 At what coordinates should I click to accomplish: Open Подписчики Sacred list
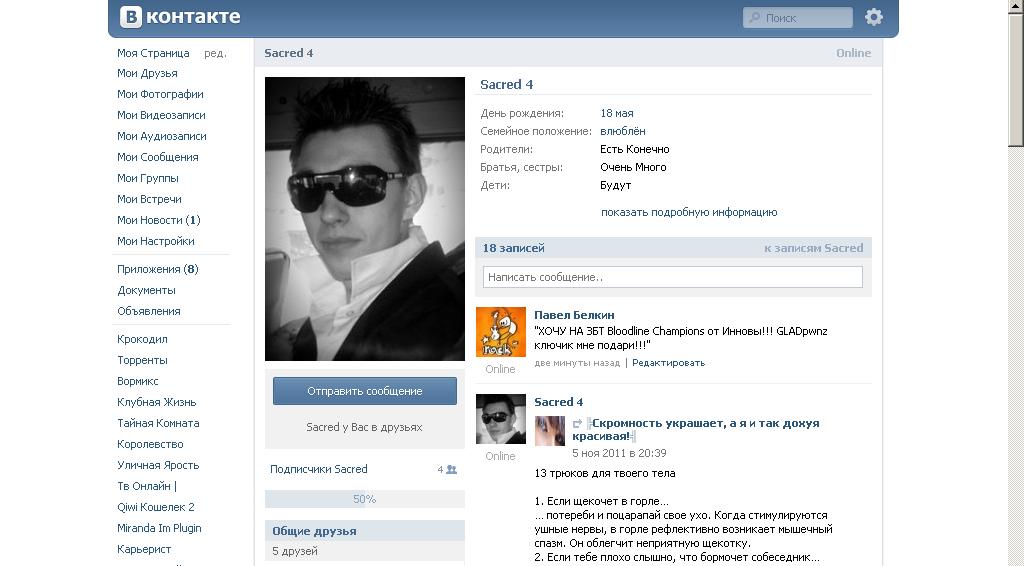319,469
